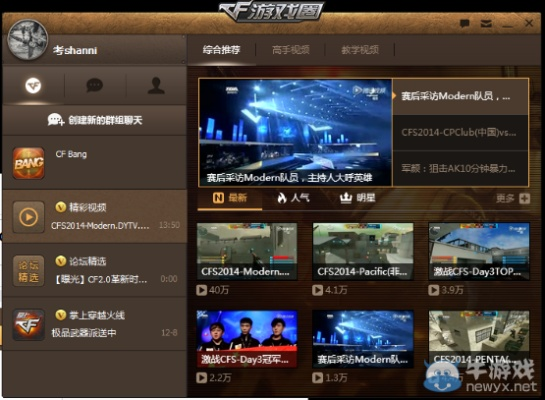Click 创建新的群组聊天 button

click(x=95, y=120)
